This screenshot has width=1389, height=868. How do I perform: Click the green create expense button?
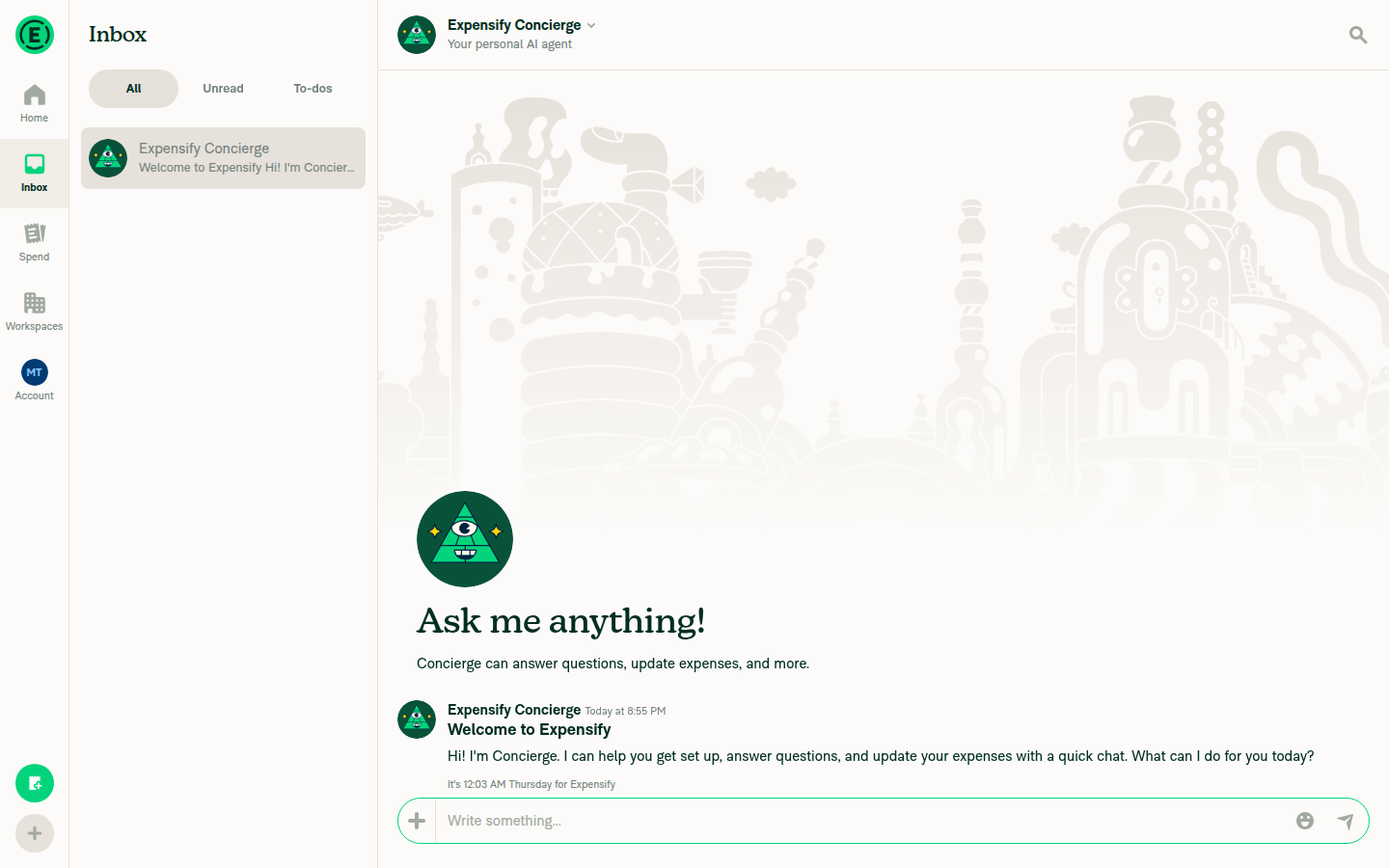[x=35, y=783]
